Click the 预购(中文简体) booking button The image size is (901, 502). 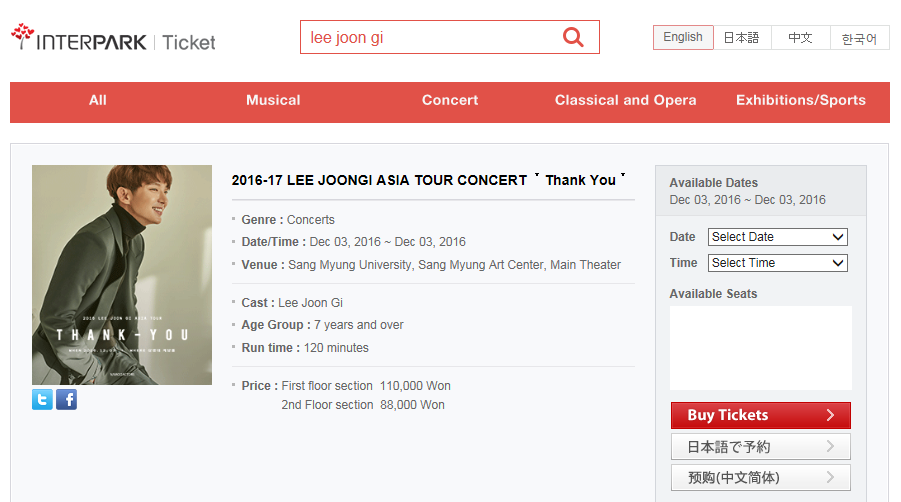(x=760, y=478)
